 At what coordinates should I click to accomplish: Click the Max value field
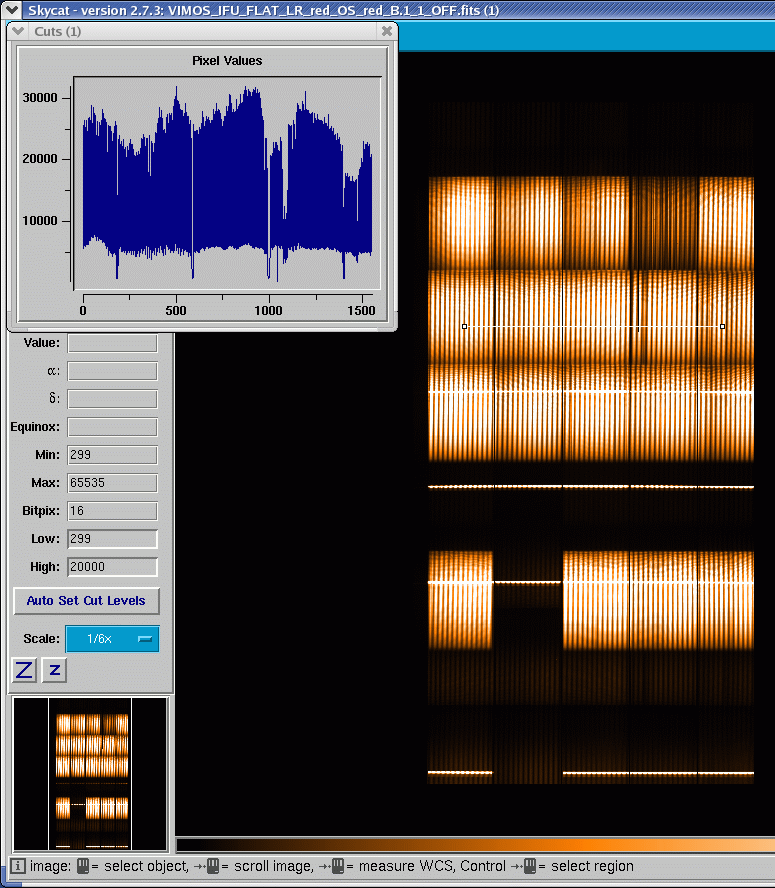click(x=112, y=483)
